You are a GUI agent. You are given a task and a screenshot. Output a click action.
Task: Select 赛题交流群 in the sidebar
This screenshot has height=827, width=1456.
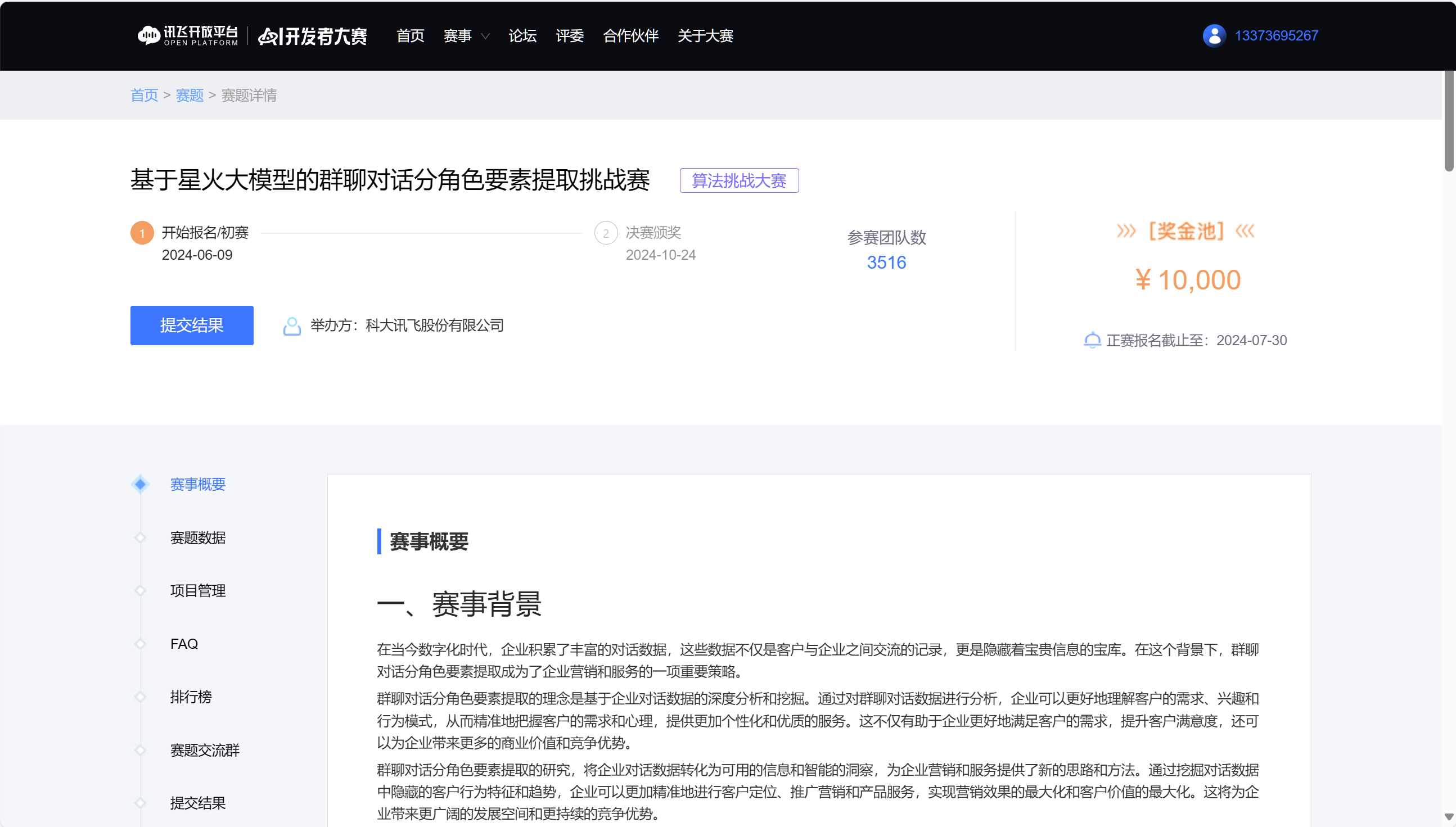click(205, 750)
